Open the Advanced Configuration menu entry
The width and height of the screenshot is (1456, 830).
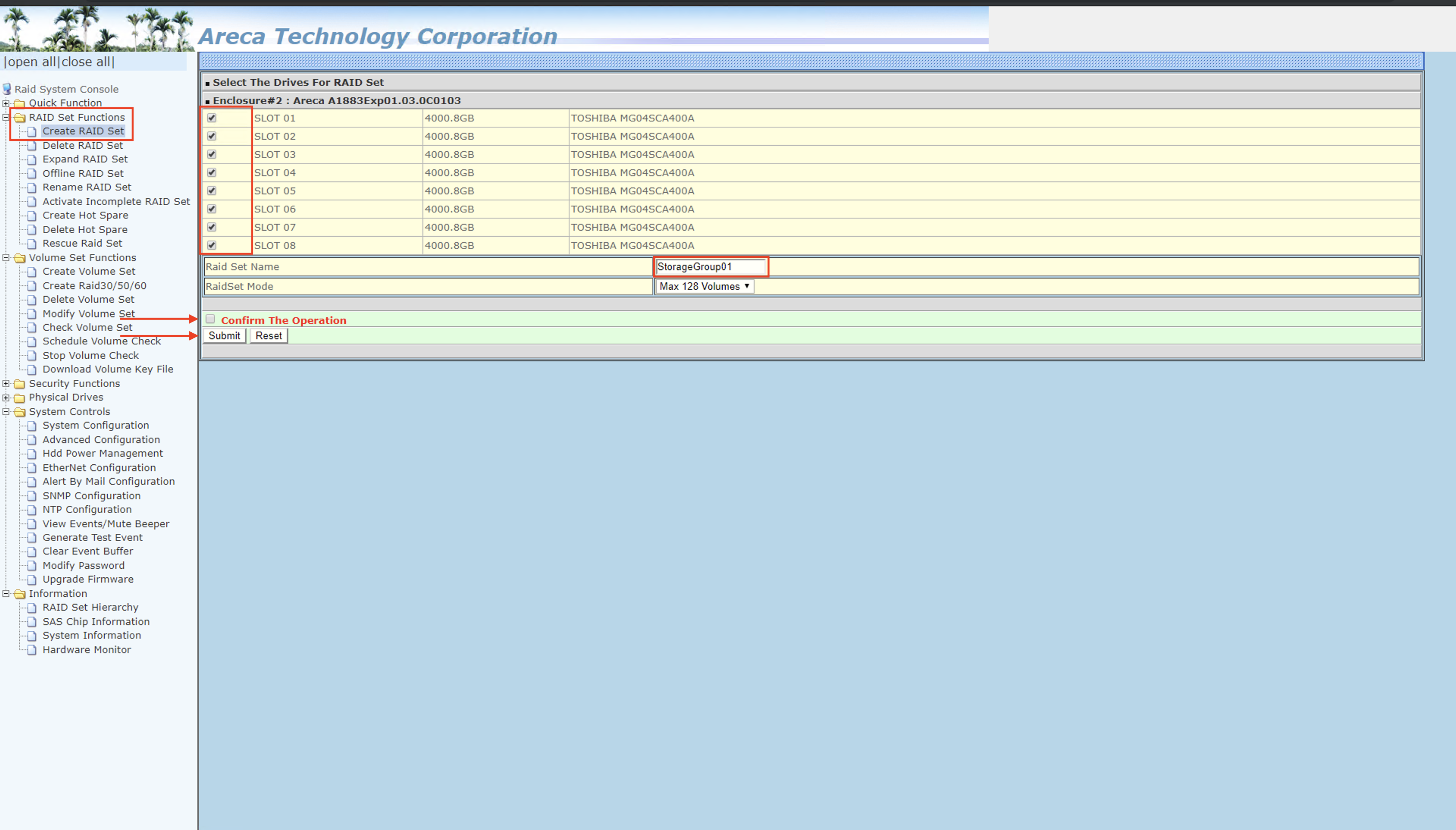(101, 440)
